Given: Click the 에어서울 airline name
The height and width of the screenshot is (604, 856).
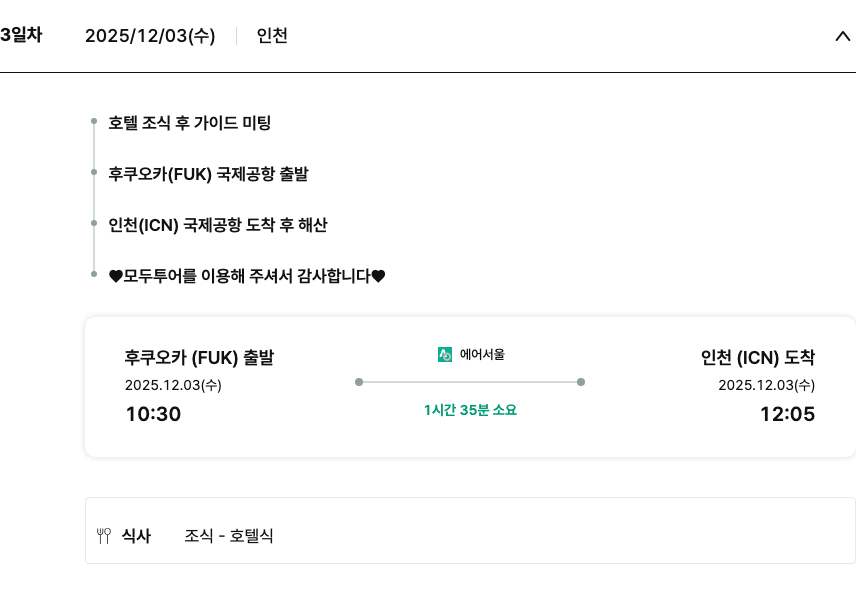Looking at the screenshot, I should tap(482, 354).
